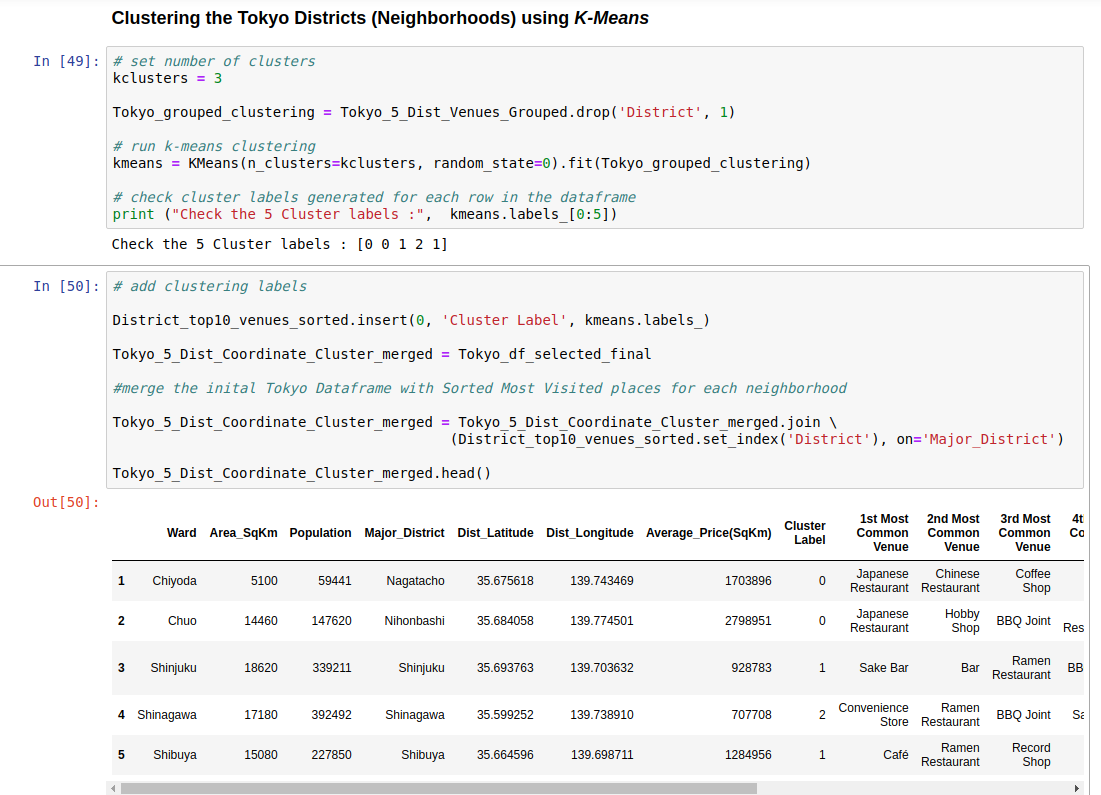
Task: Click the 'Population' column header
Action: (320, 532)
